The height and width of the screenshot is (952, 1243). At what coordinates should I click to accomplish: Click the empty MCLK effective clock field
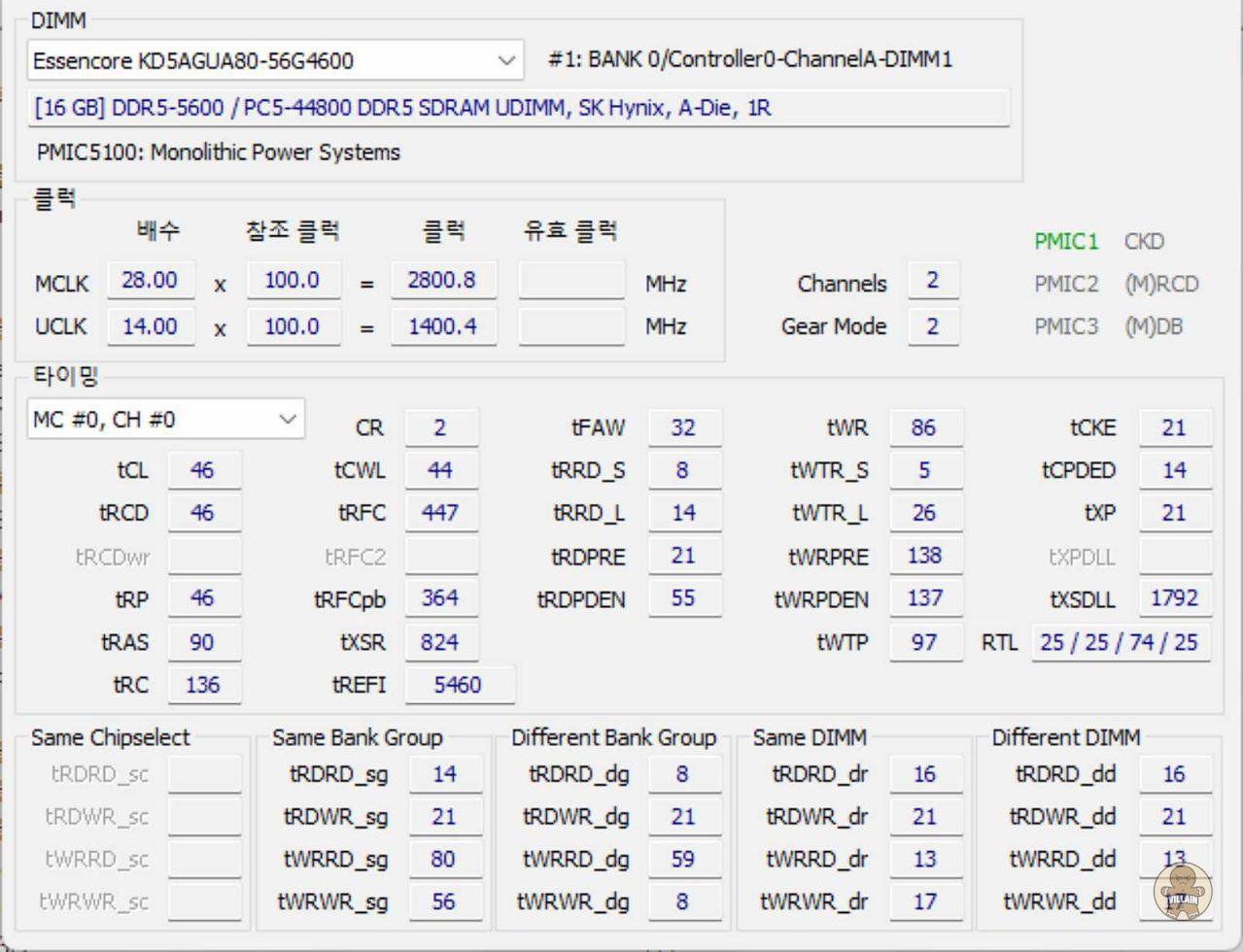[570, 282]
